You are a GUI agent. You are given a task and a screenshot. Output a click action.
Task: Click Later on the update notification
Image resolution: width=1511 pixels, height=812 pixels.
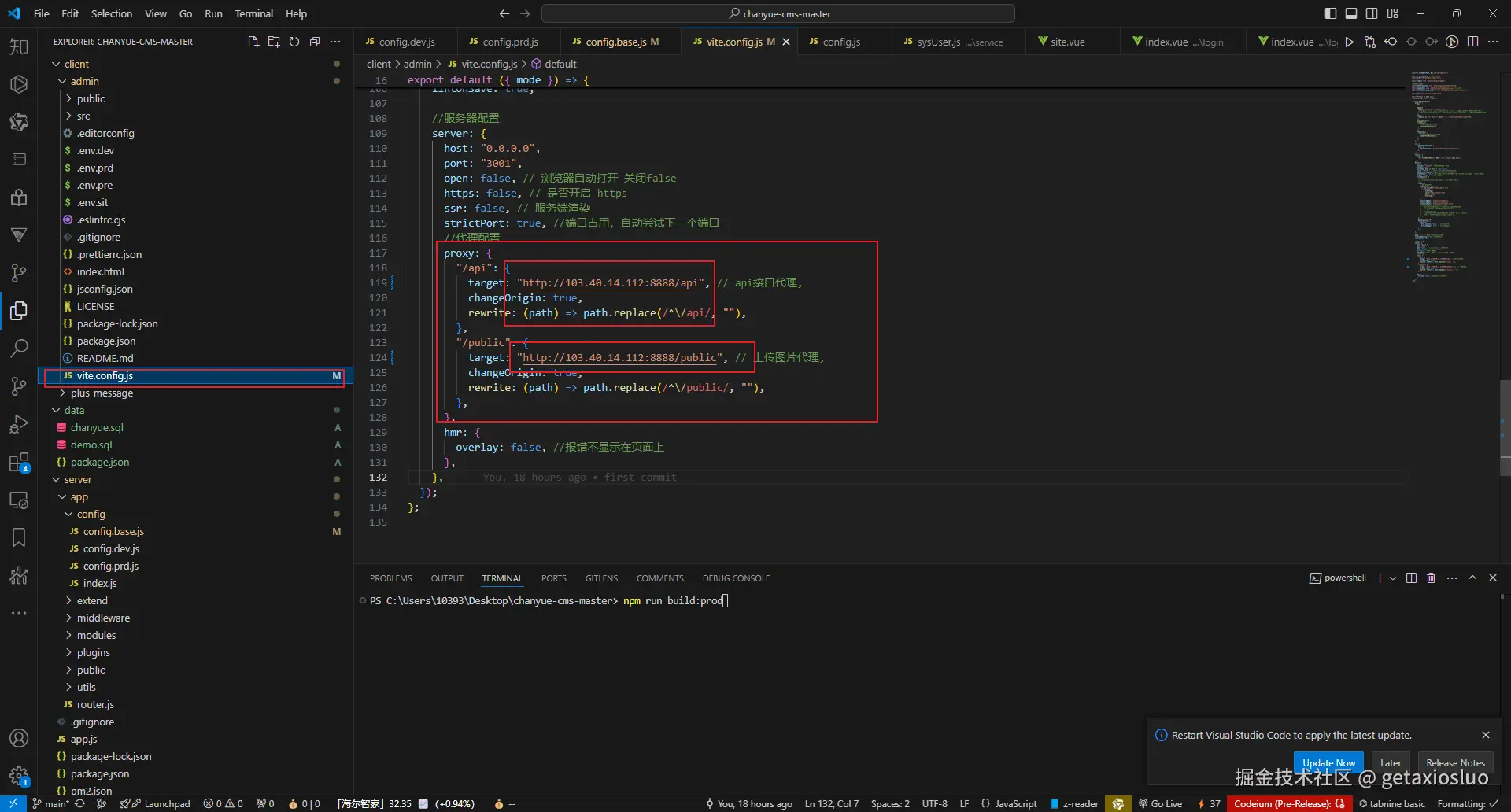click(1391, 762)
